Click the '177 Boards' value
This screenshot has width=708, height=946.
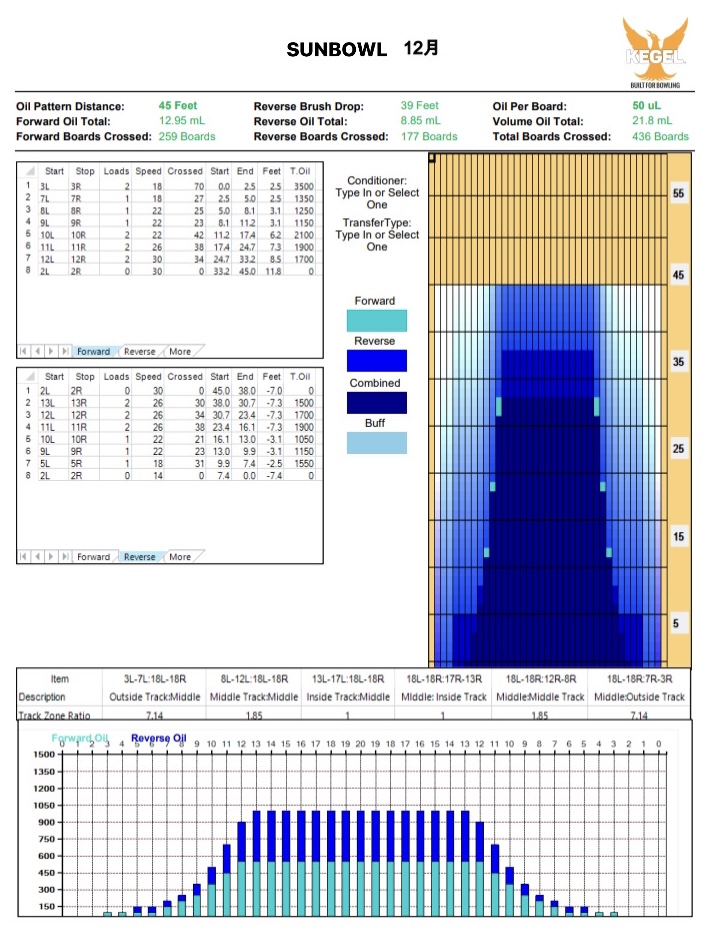(429, 136)
